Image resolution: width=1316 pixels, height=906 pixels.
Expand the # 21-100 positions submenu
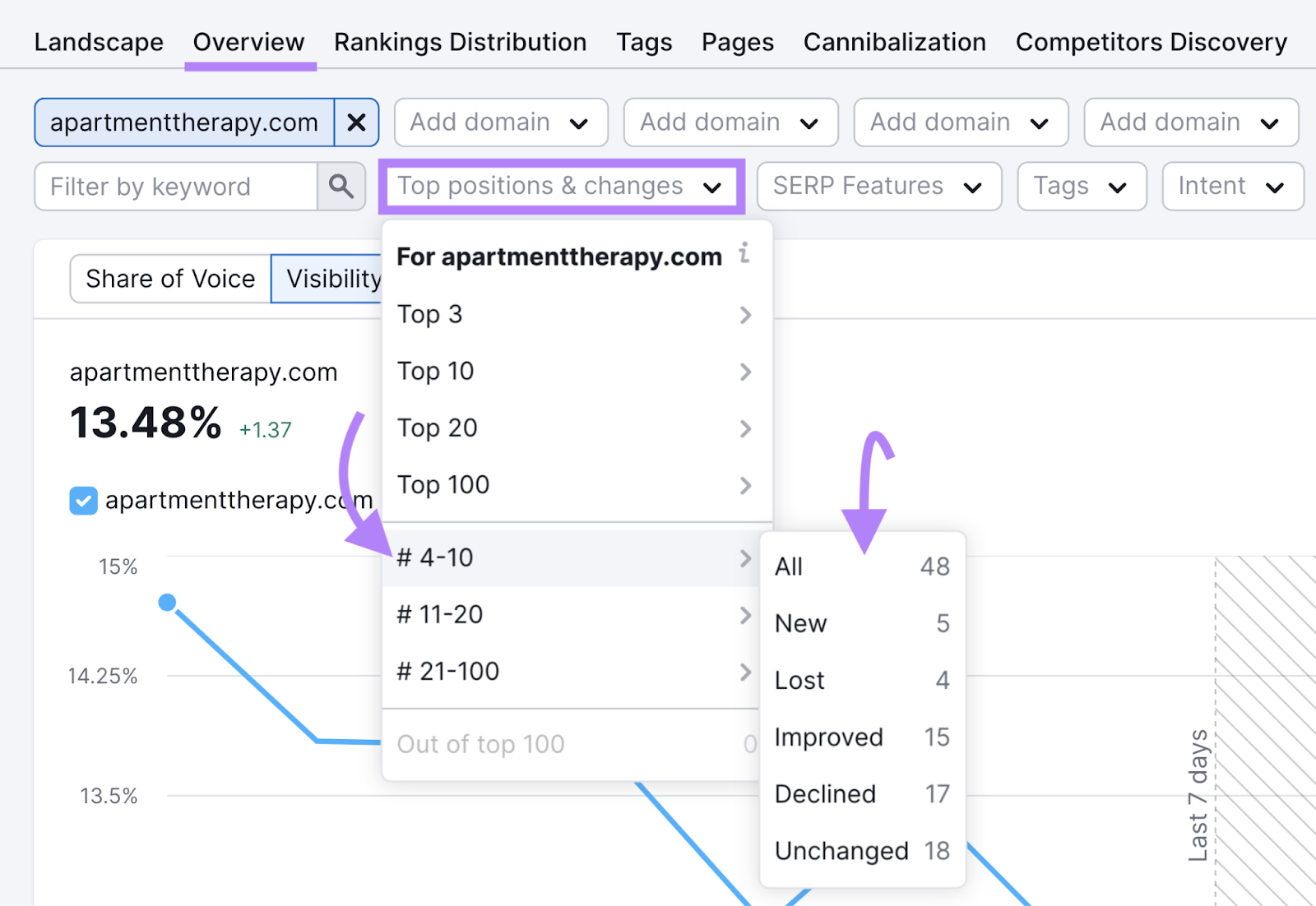click(x=572, y=672)
